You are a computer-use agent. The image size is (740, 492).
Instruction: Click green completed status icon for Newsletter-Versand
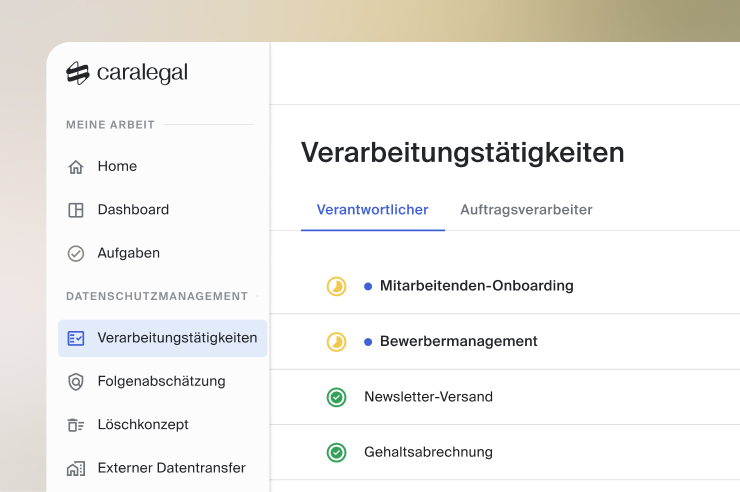[336, 397]
